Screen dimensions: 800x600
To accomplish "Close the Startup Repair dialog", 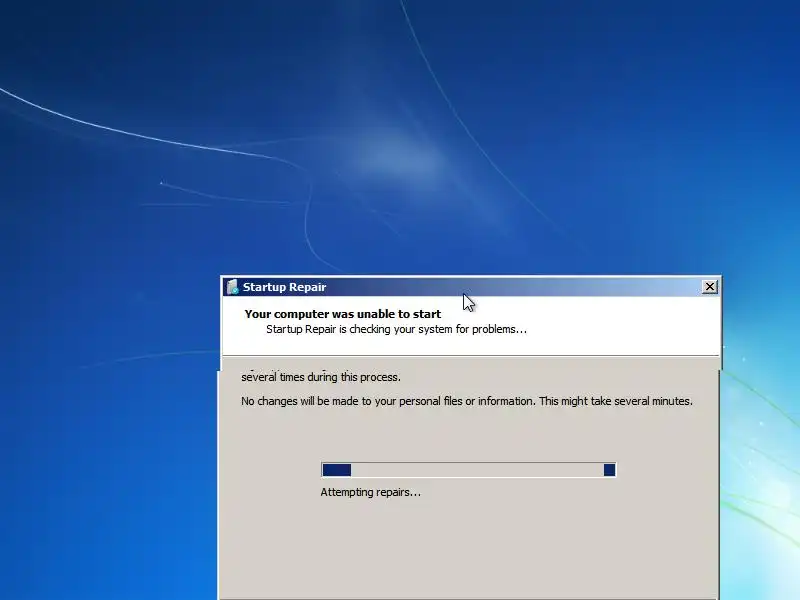I will click(710, 287).
